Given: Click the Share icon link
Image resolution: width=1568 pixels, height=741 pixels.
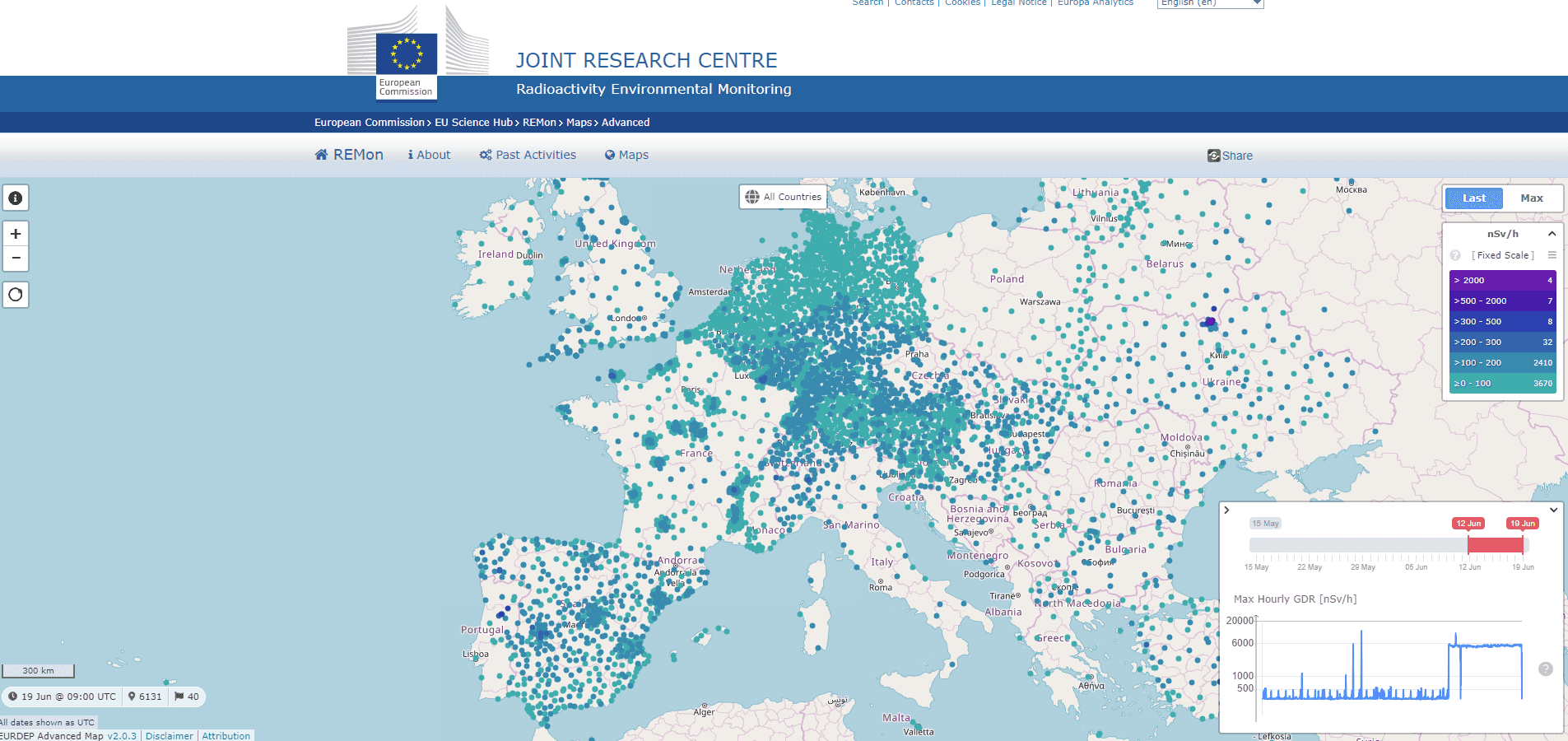Looking at the screenshot, I should tap(1230, 156).
